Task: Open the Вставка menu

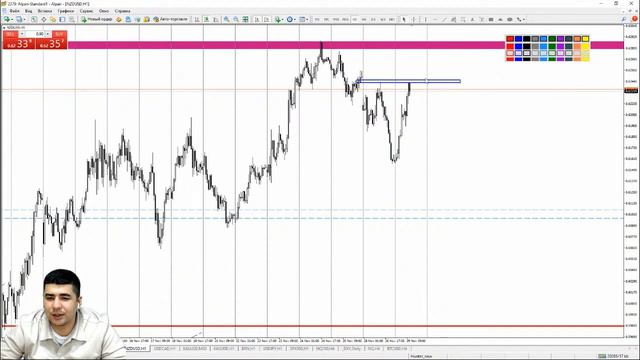Action: [45, 11]
